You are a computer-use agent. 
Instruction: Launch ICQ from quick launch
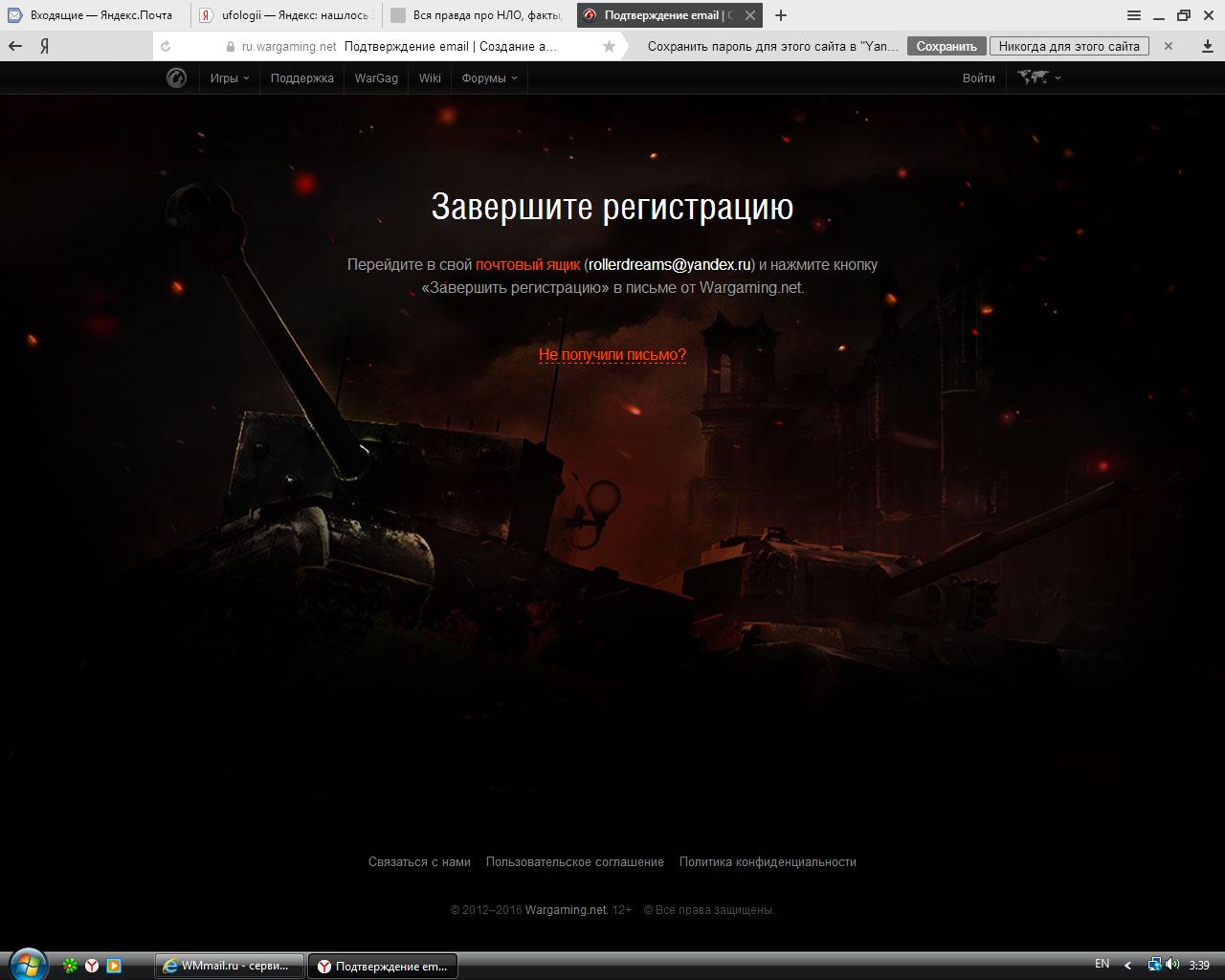pyautogui.click(x=70, y=966)
